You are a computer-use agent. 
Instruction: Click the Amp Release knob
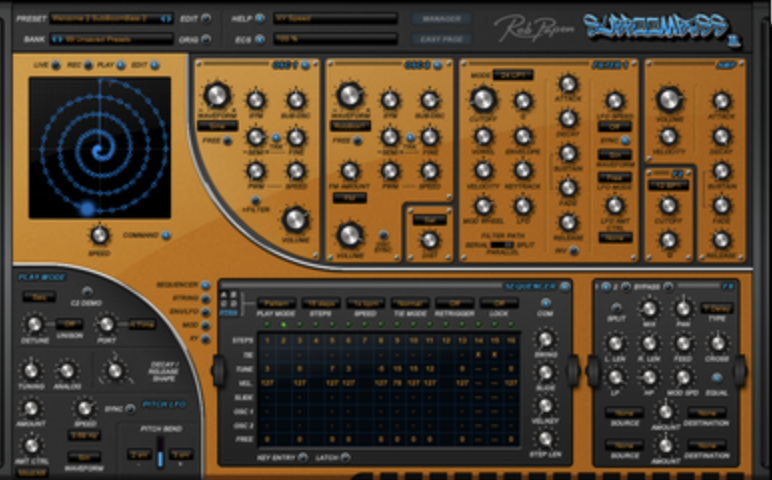721,240
